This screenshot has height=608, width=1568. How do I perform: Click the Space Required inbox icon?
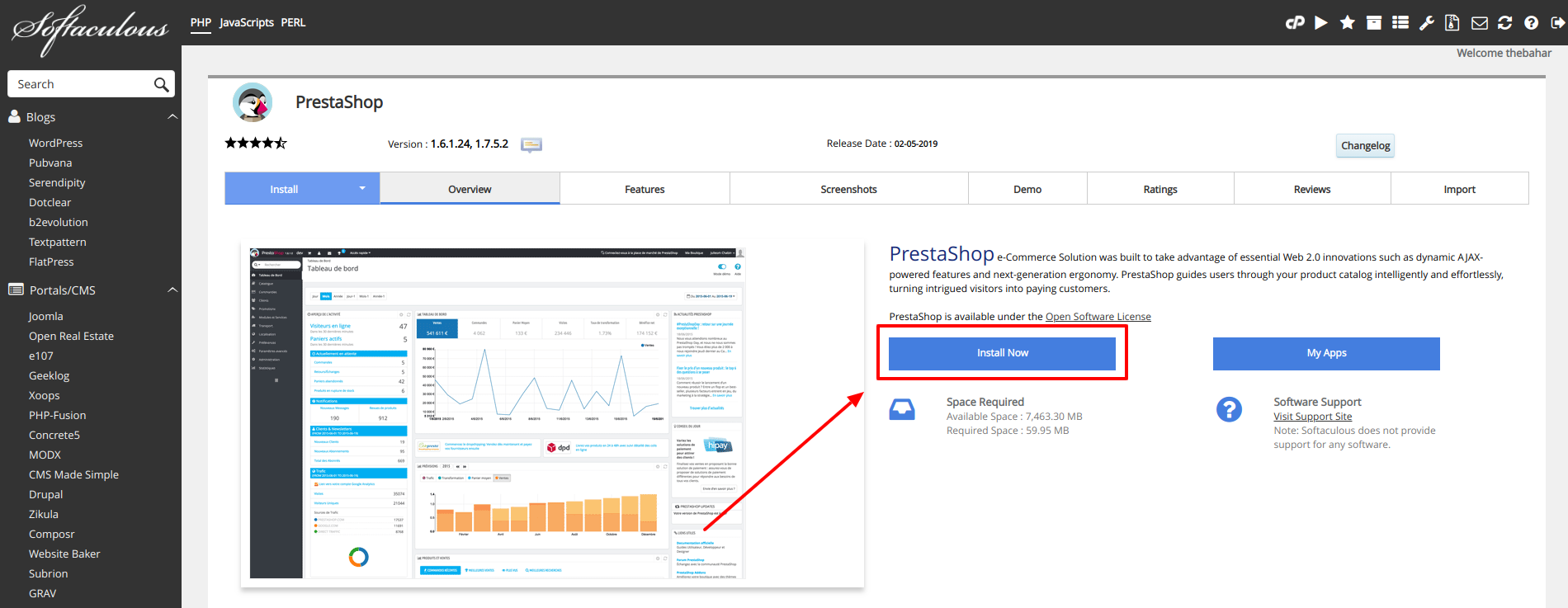[x=902, y=409]
